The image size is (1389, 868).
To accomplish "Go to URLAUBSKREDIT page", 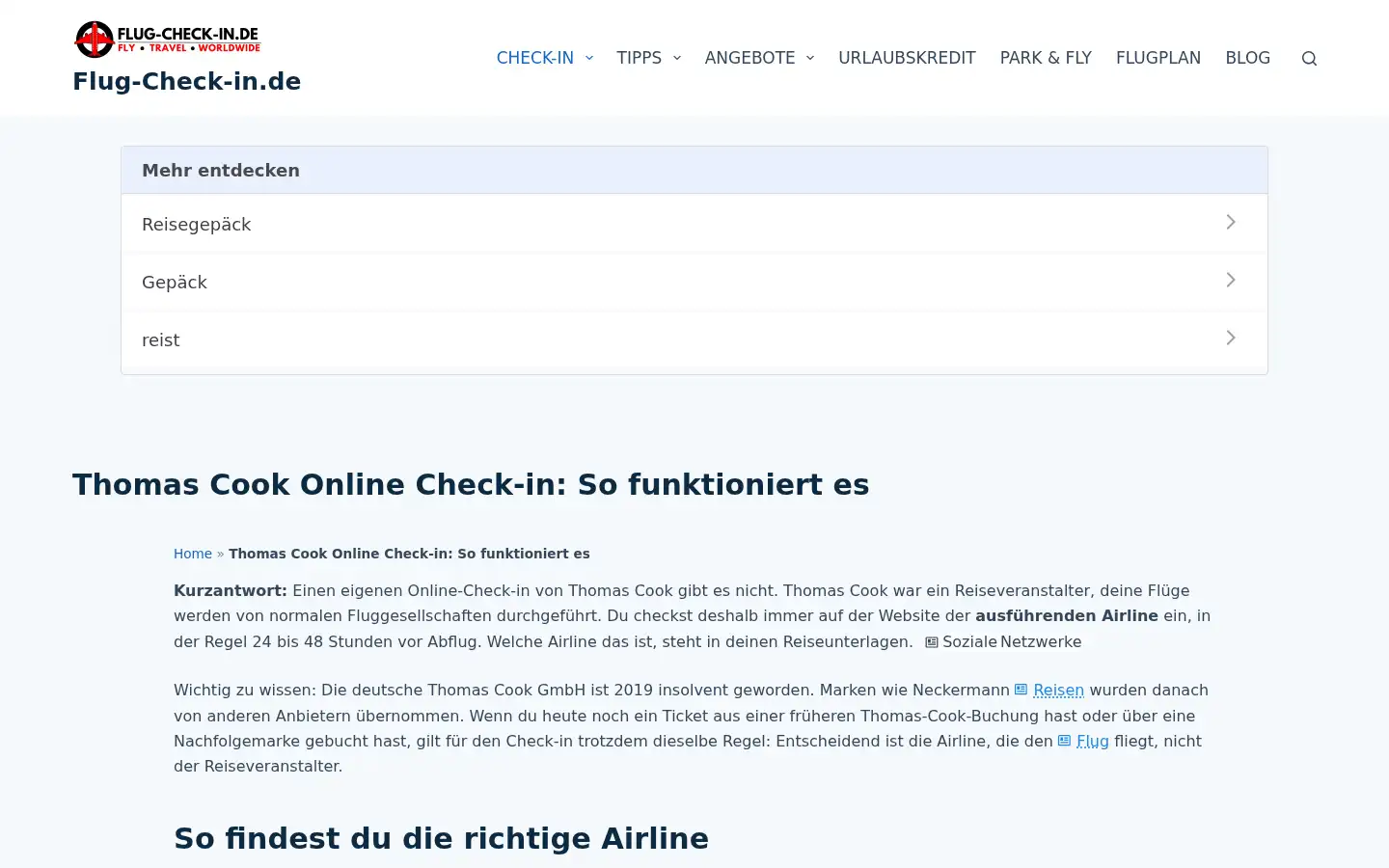I will tap(907, 58).
